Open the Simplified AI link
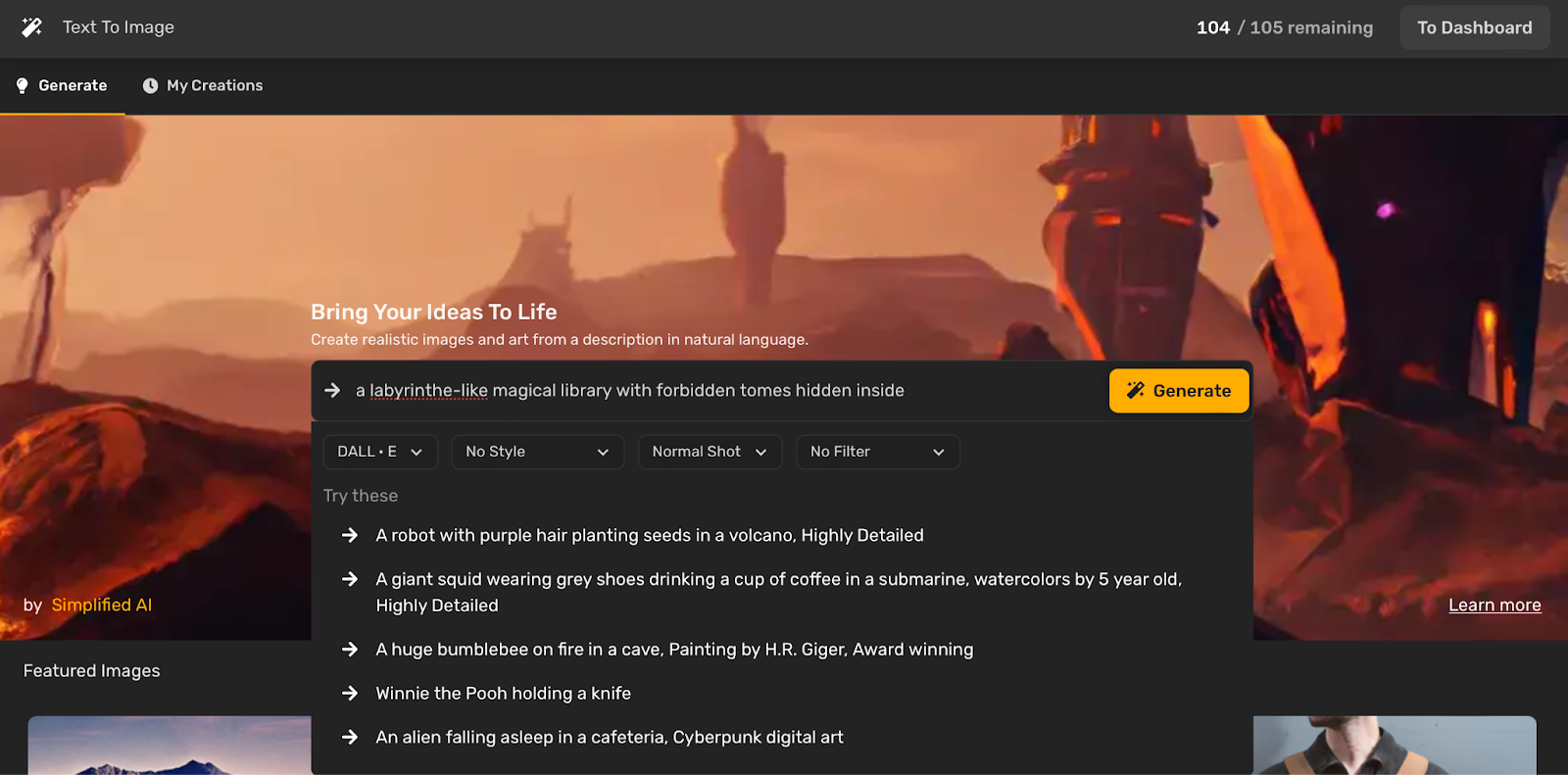Image resolution: width=1568 pixels, height=775 pixels. coord(102,605)
